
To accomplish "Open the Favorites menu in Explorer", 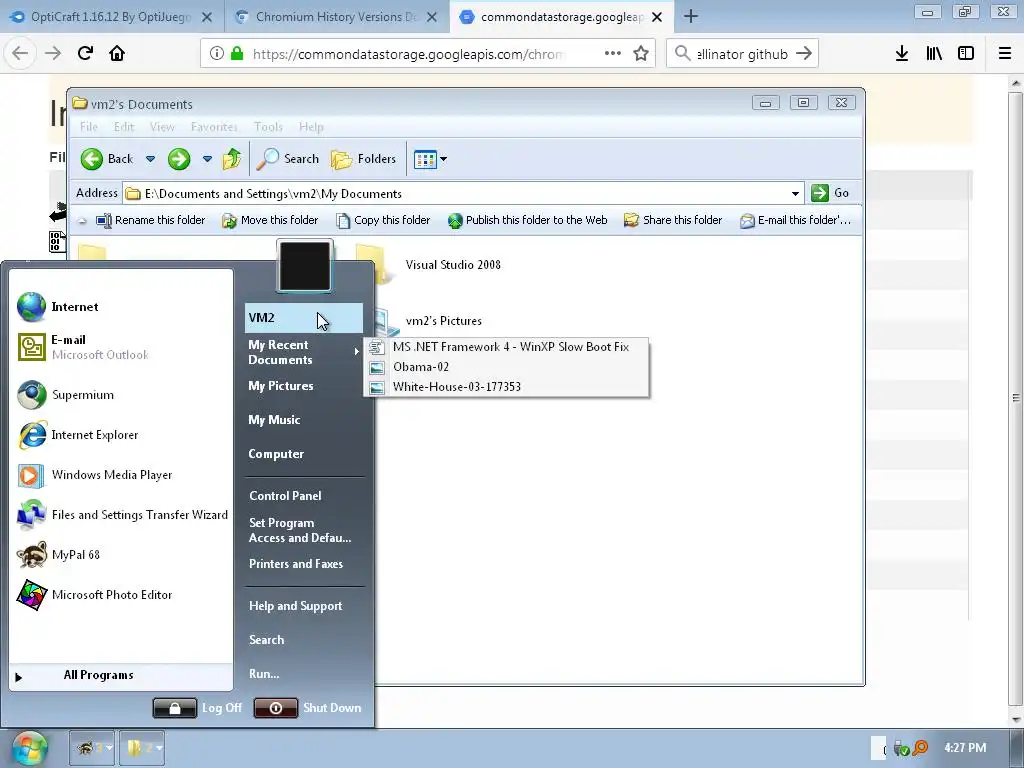I will pyautogui.click(x=214, y=127).
